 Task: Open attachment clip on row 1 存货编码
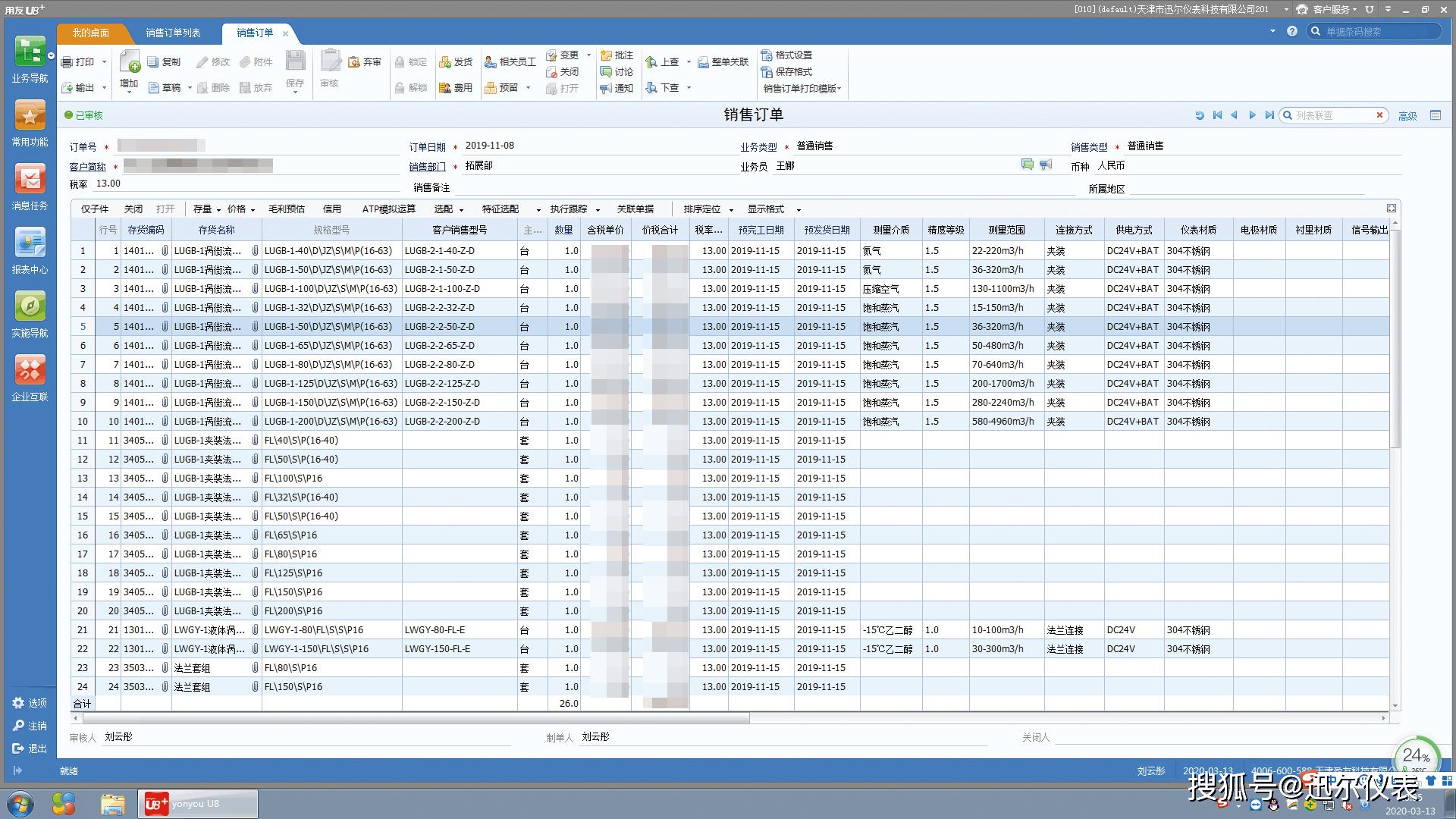(x=165, y=250)
